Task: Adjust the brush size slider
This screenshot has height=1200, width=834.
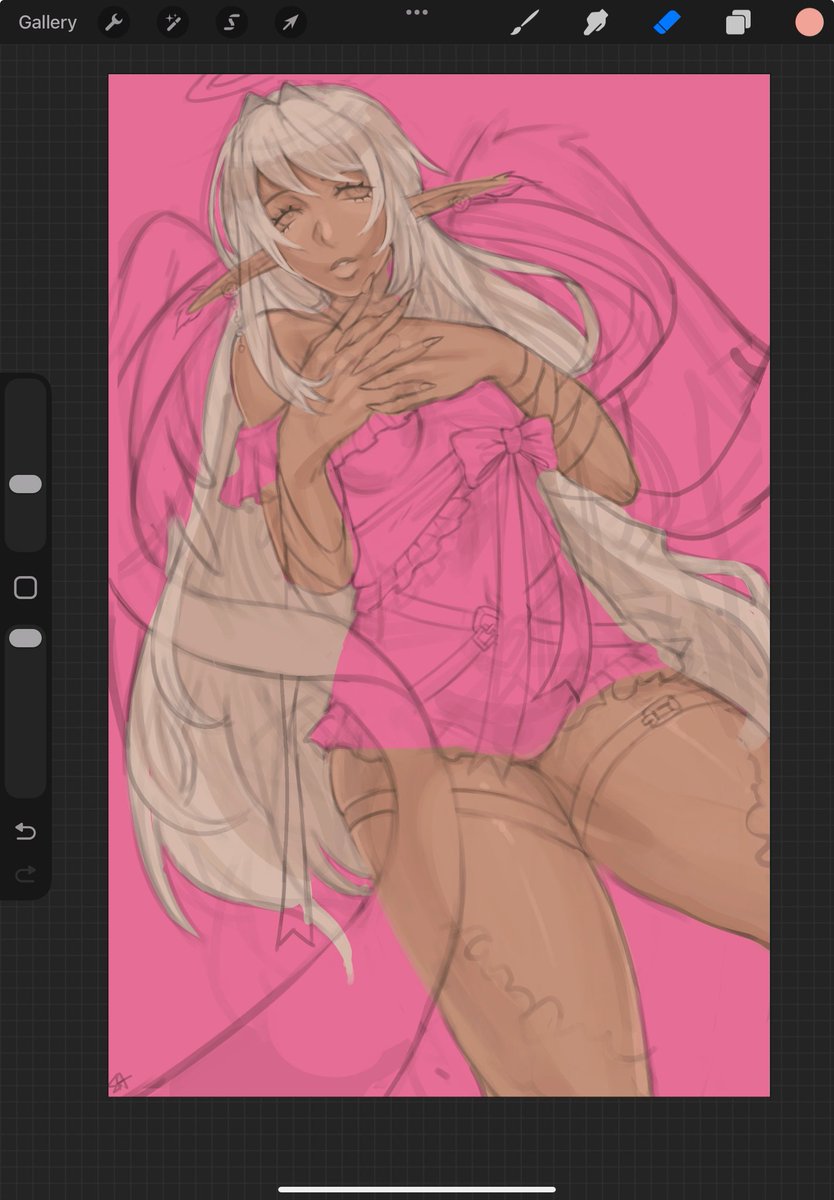Action: click(25, 484)
